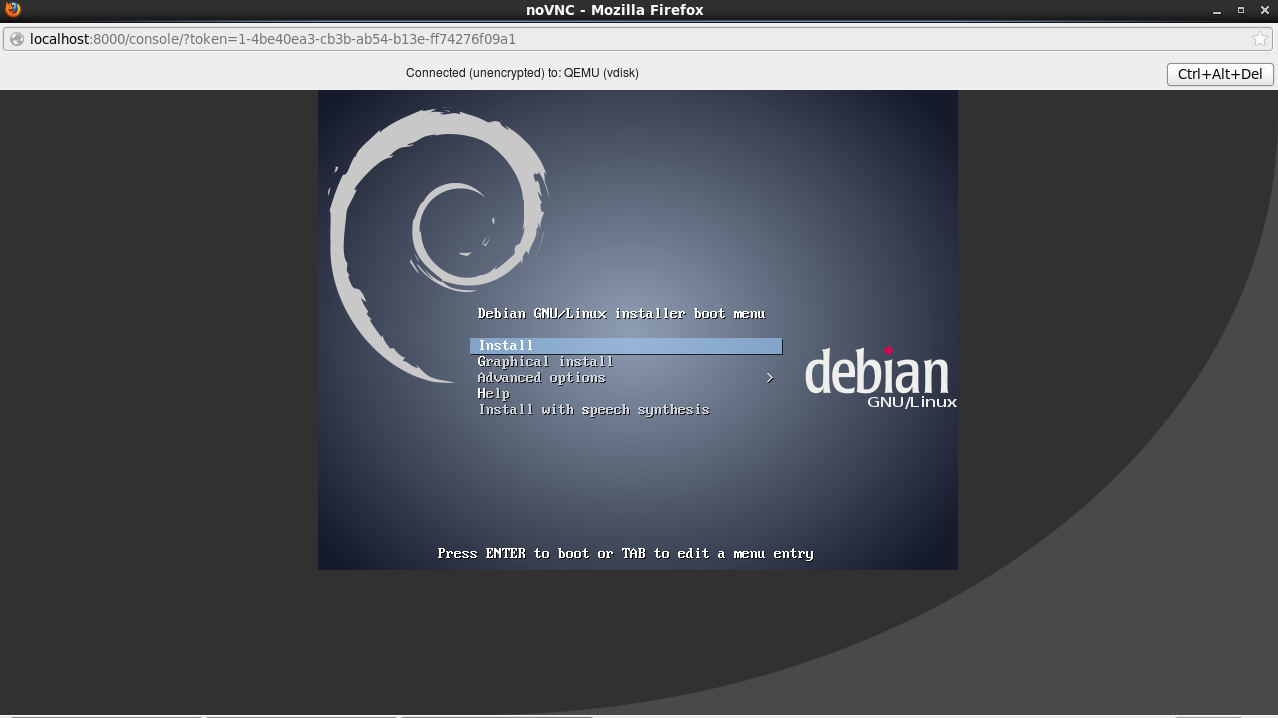
Task: Click 'Debian GNU/Linux installer boot menu' heading
Action: click(x=621, y=314)
